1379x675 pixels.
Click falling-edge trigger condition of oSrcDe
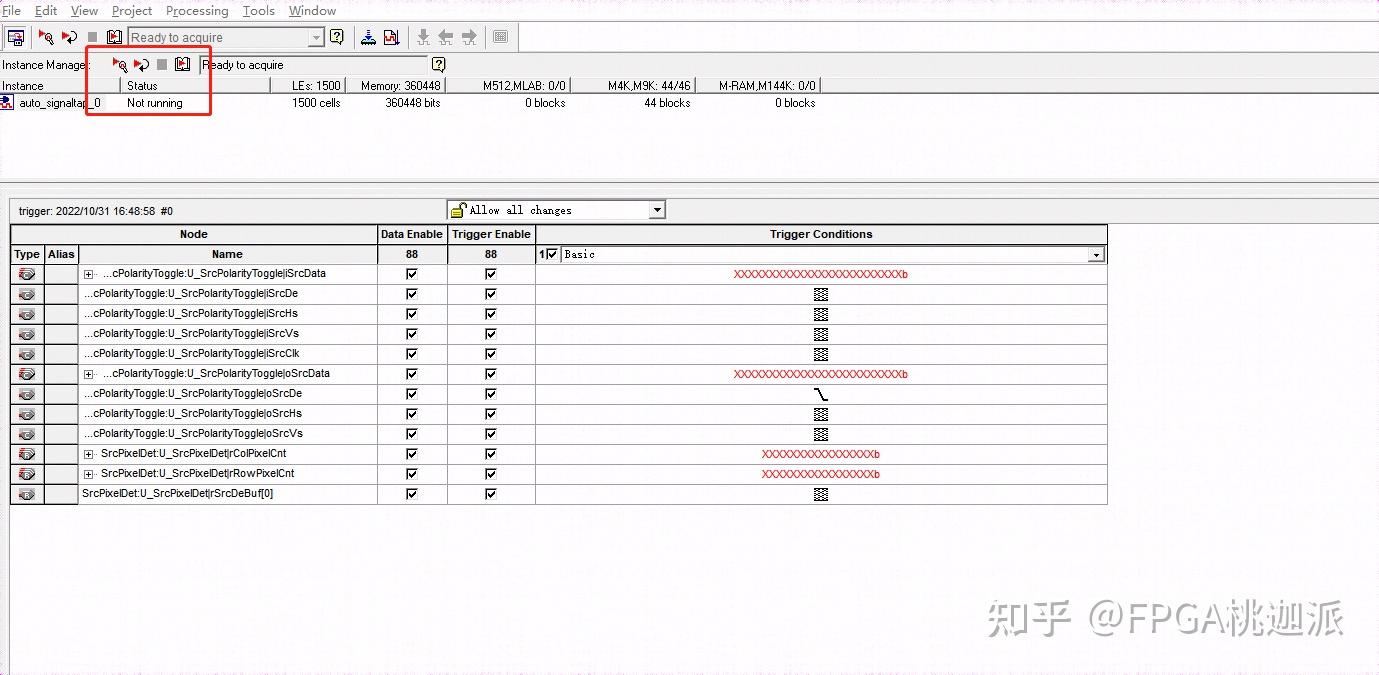point(821,394)
